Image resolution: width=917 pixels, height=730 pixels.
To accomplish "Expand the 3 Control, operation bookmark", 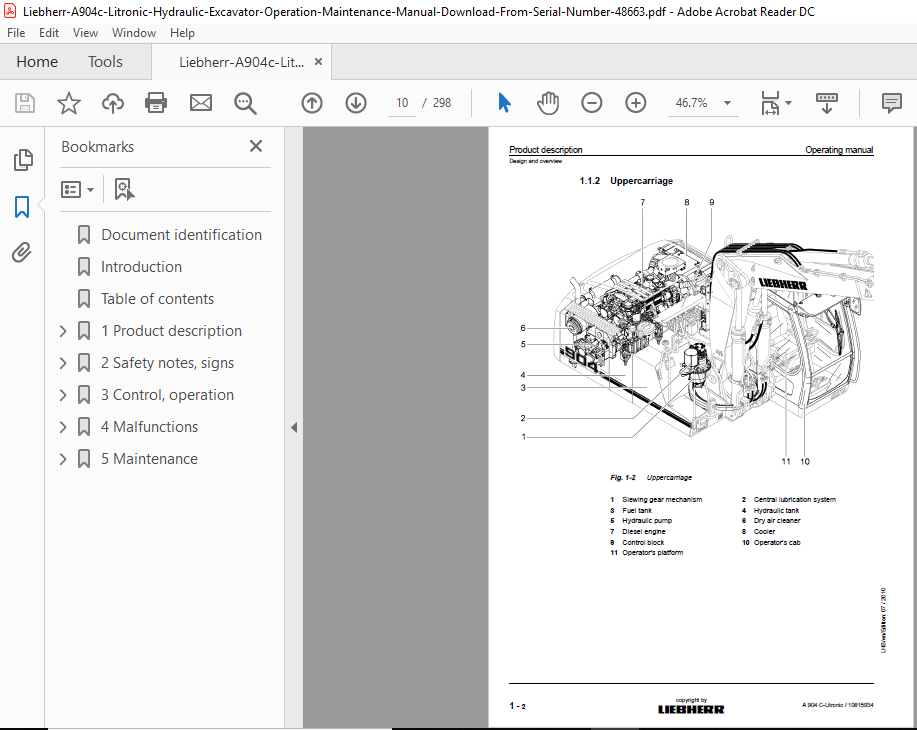I will (x=63, y=395).
